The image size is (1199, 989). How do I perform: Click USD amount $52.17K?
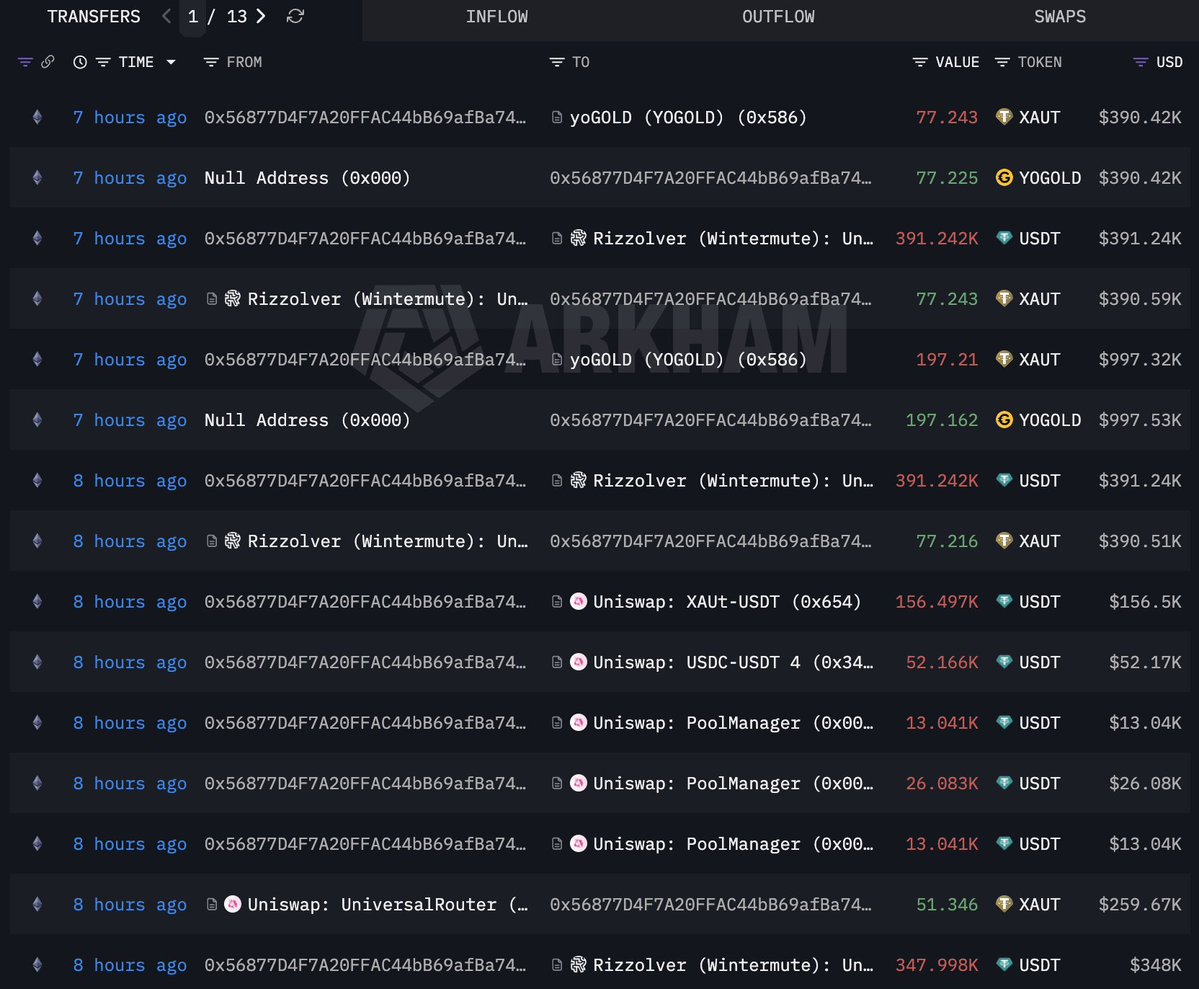pos(1145,662)
